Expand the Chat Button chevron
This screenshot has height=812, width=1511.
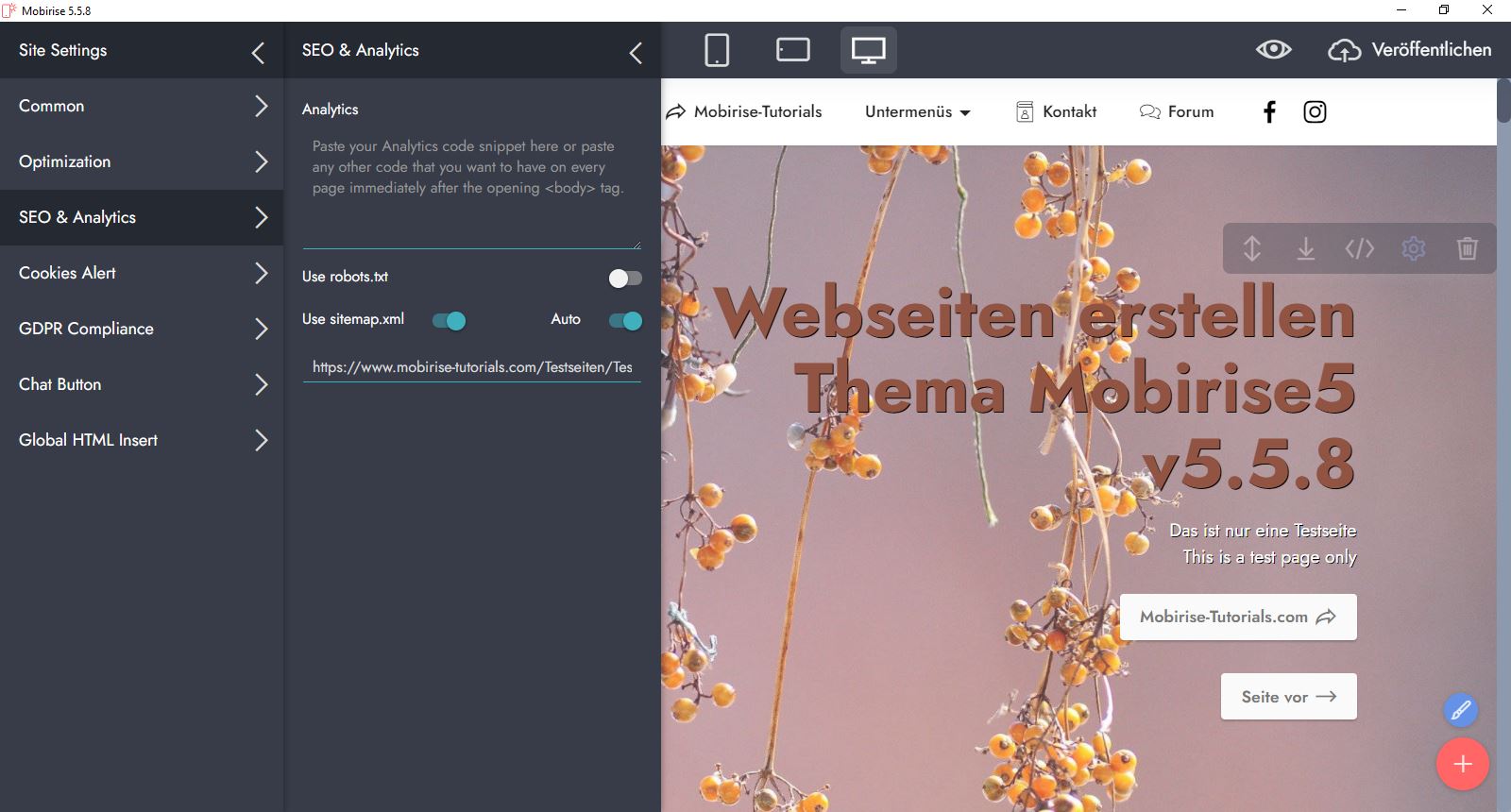(x=262, y=384)
